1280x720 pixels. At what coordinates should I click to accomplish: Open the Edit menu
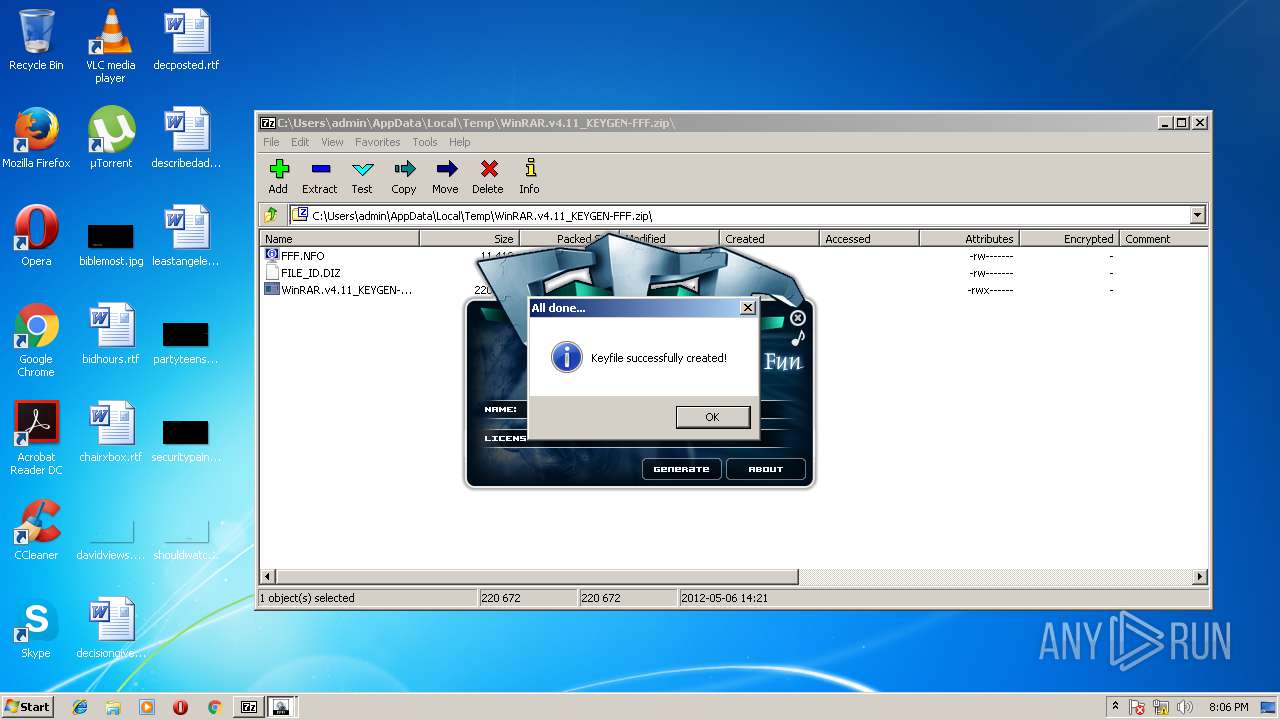click(x=300, y=142)
